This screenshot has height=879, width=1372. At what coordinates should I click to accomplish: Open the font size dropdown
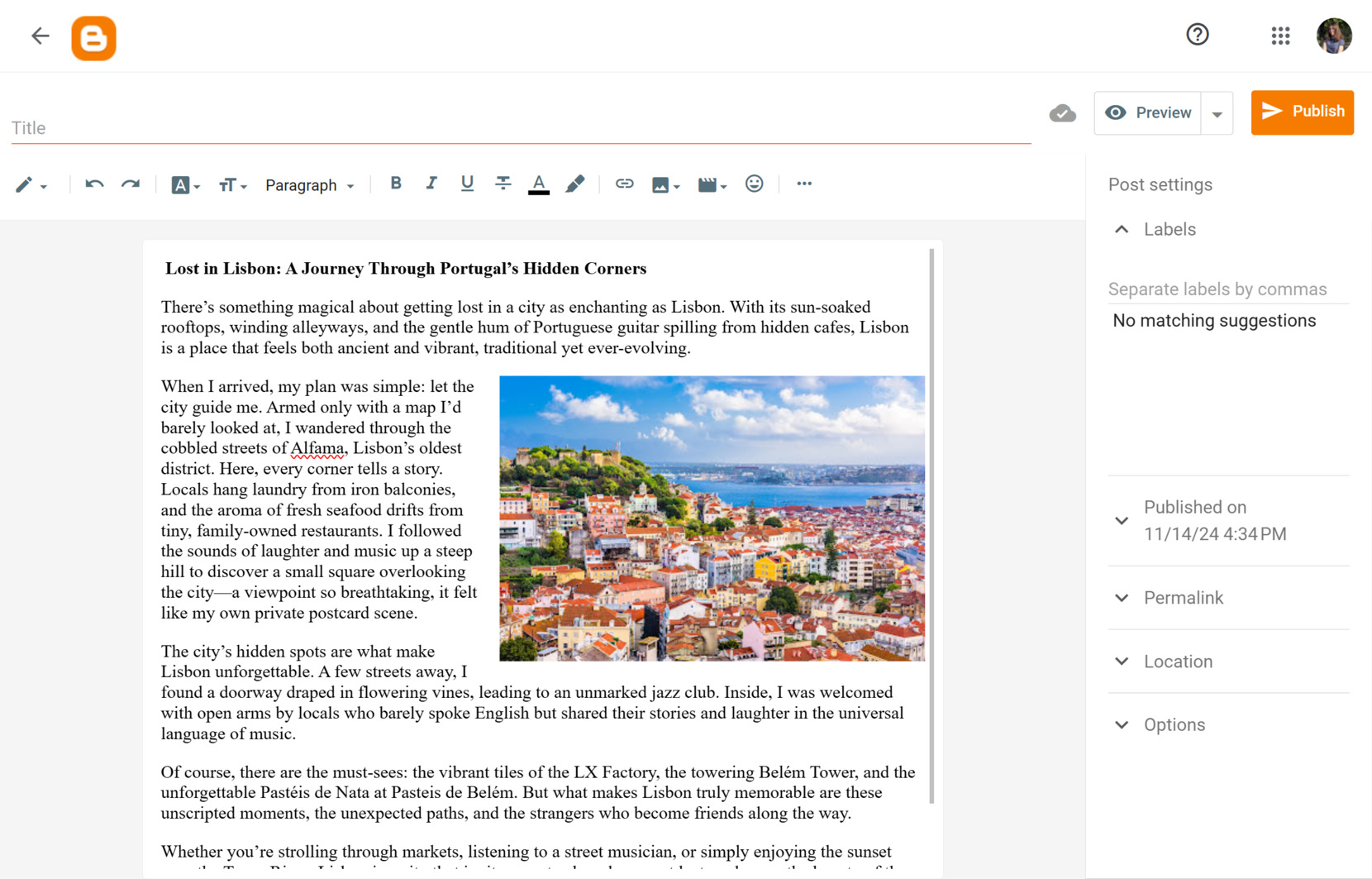click(x=232, y=184)
